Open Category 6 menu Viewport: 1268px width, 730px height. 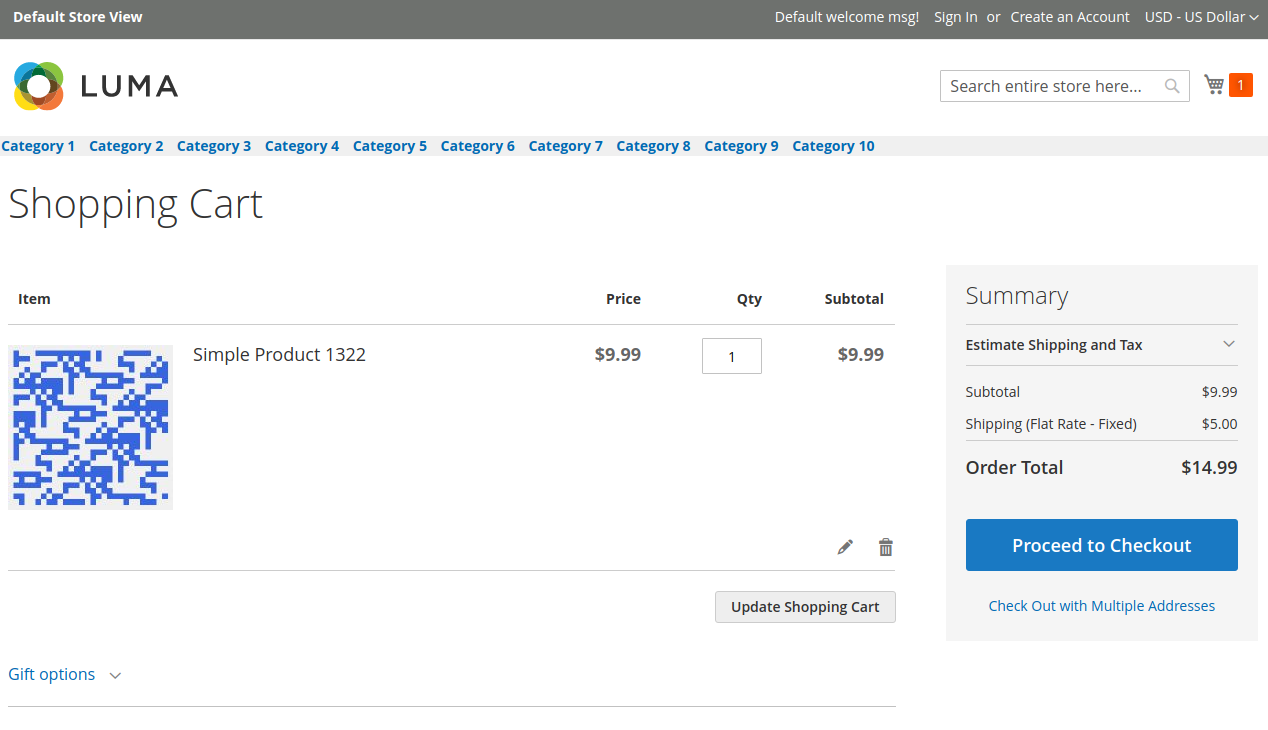(x=478, y=146)
